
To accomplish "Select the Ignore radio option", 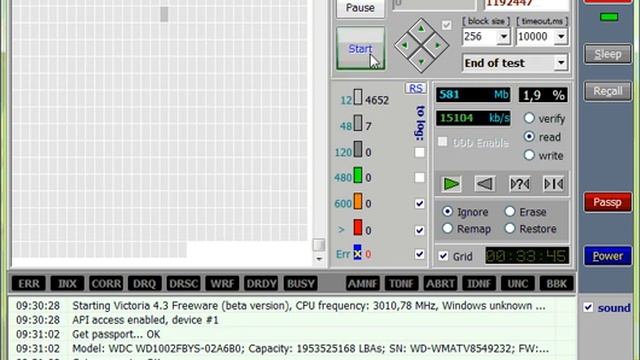I will [x=447, y=211].
